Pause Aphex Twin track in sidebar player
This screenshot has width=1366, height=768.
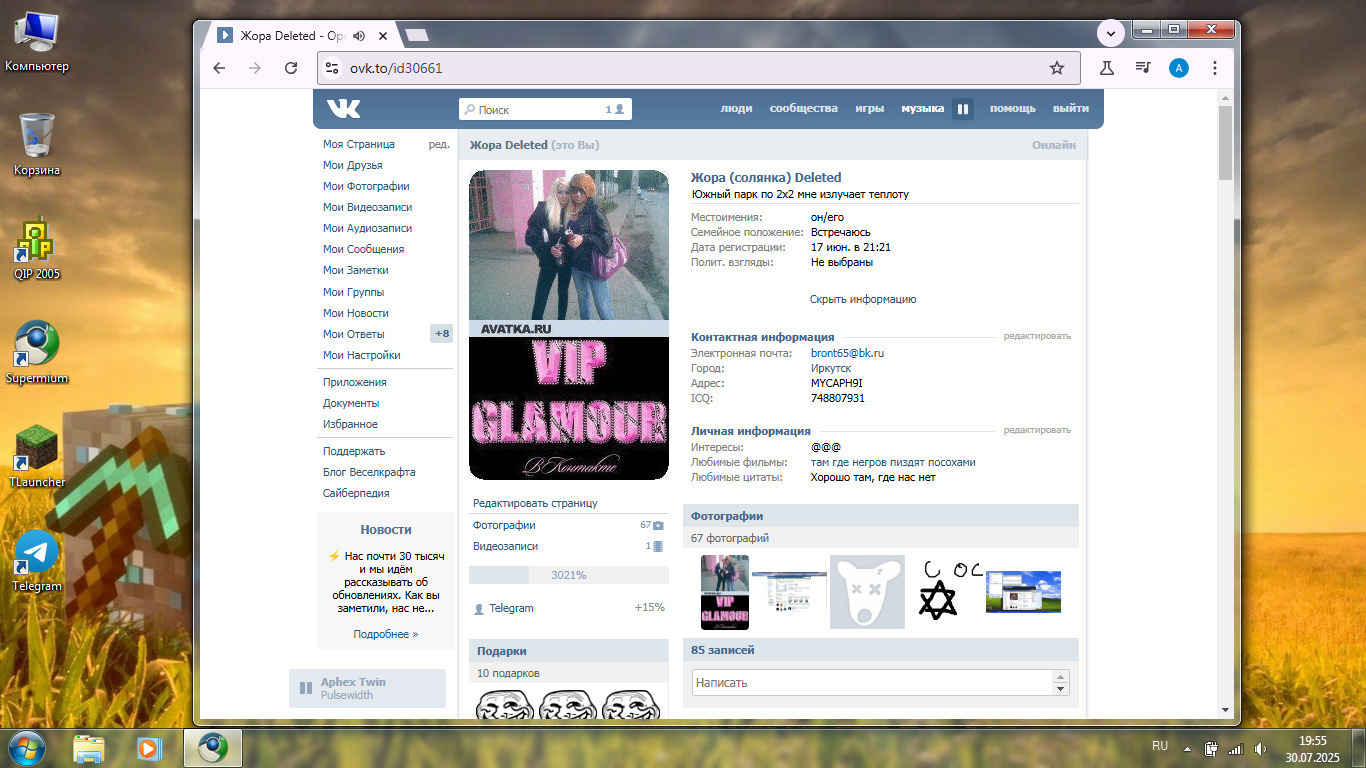click(x=305, y=688)
